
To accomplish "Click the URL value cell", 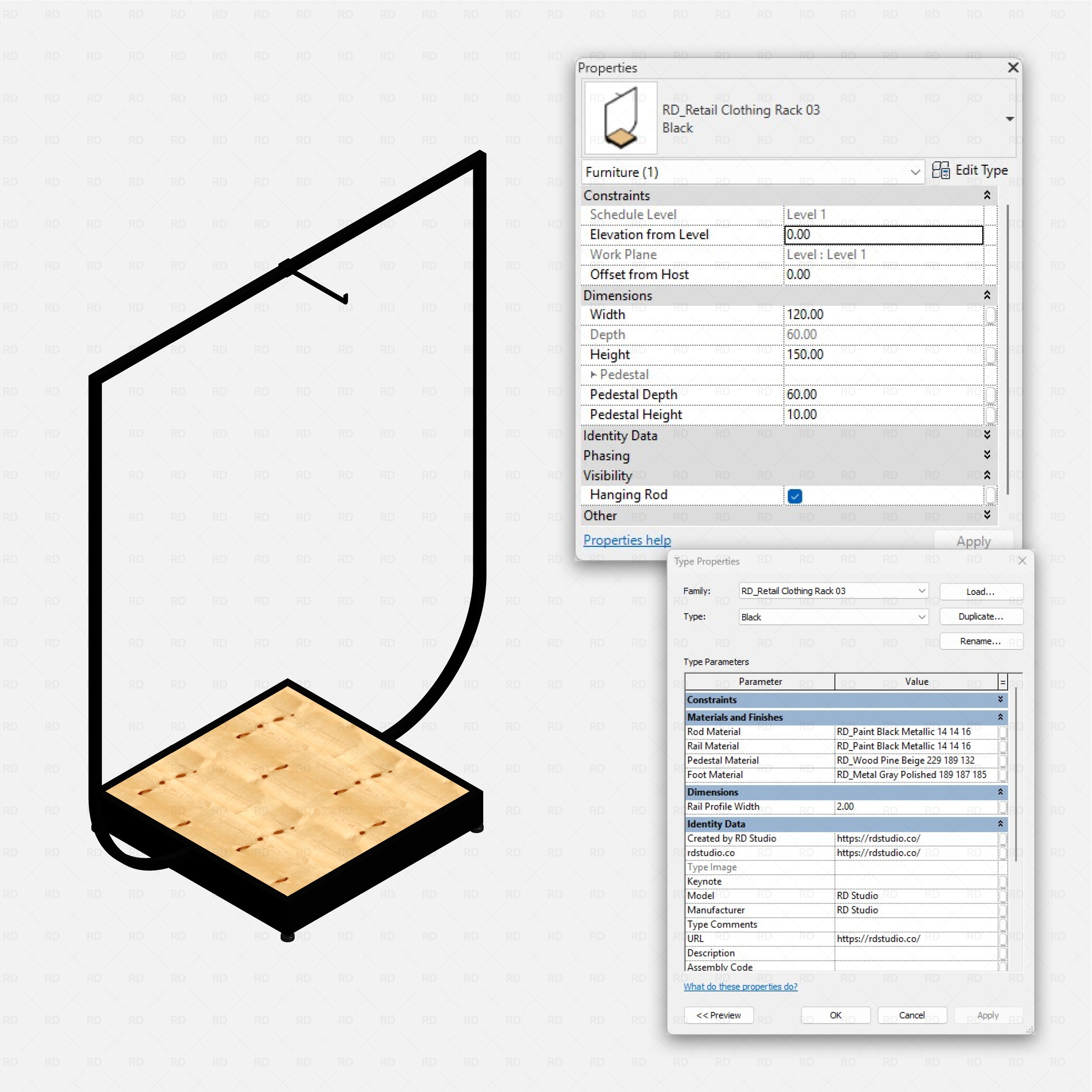I will pyautogui.click(x=916, y=938).
